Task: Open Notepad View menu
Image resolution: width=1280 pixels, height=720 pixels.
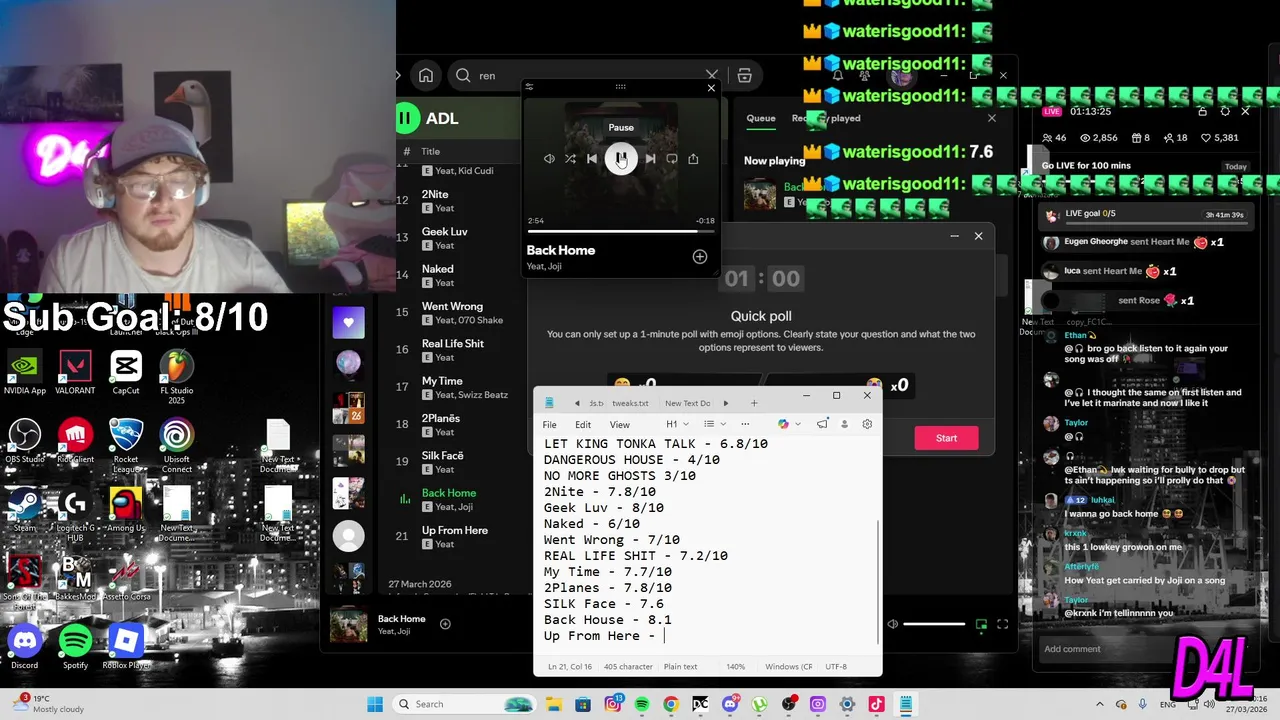Action: (x=620, y=424)
